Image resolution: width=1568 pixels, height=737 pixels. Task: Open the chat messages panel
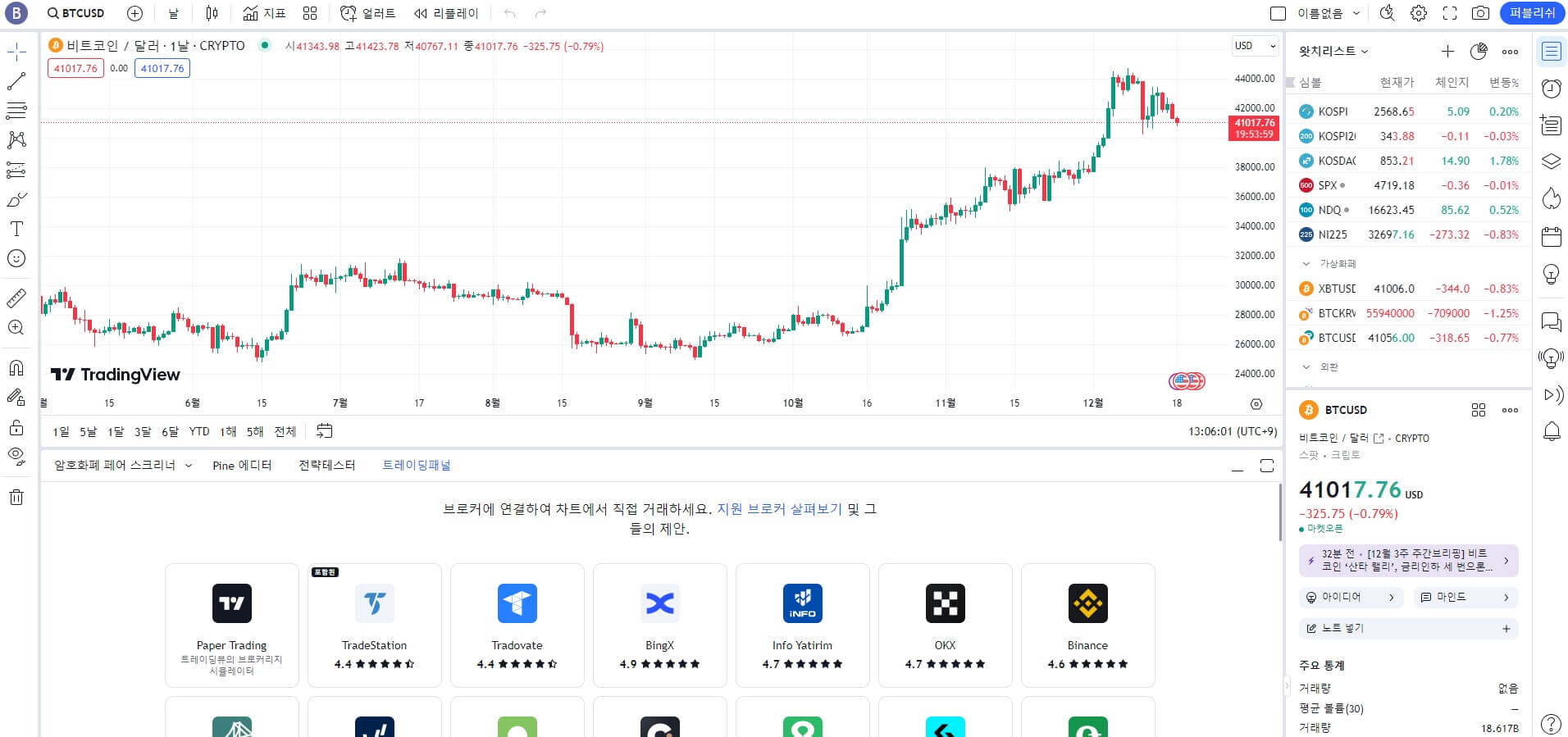[x=1551, y=321]
